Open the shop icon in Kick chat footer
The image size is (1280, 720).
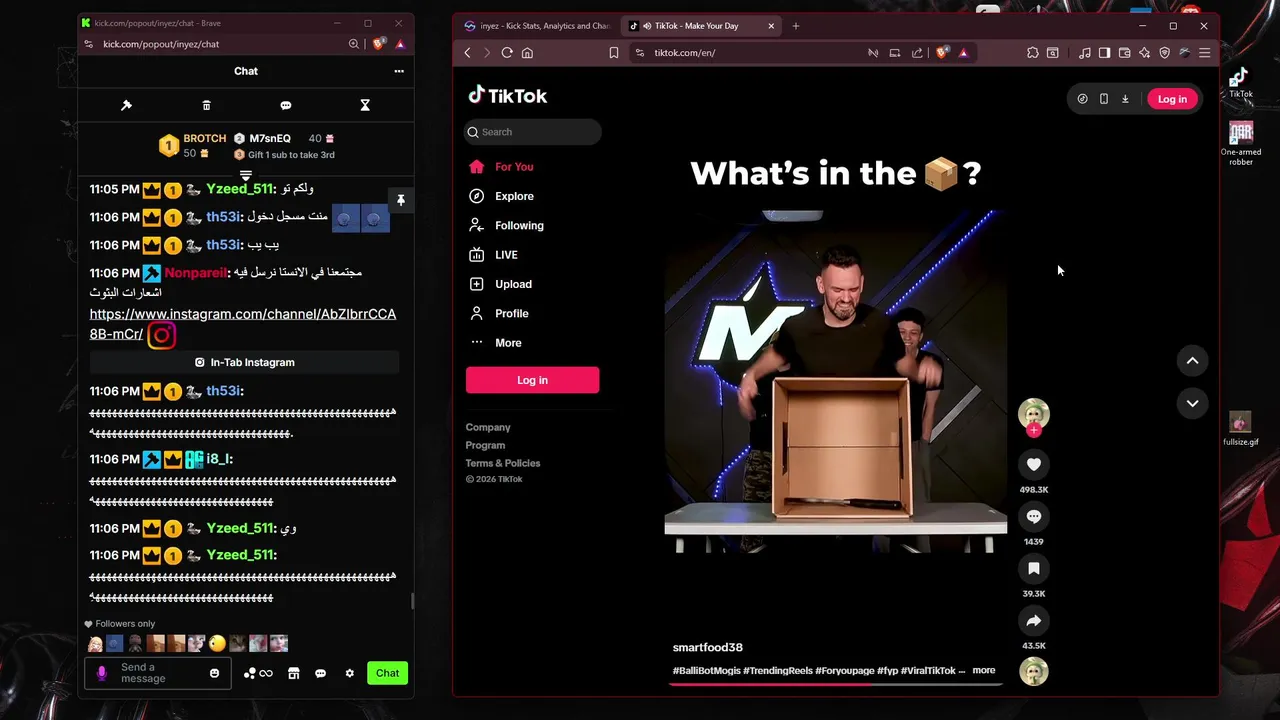tap(293, 673)
